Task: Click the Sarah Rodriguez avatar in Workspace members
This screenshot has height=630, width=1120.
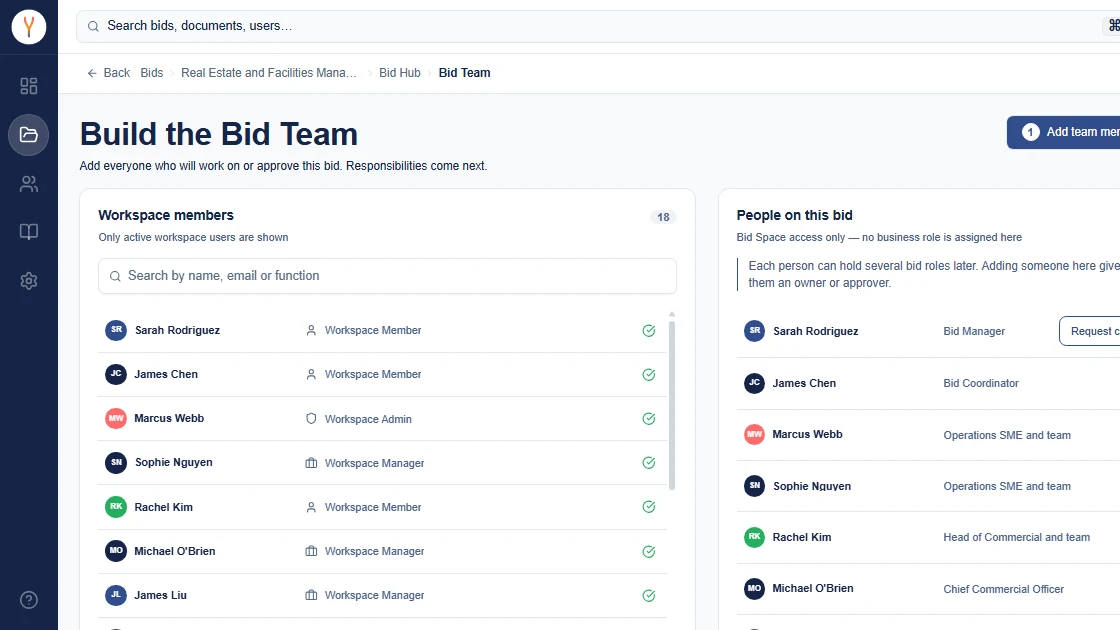Action: tap(116, 330)
